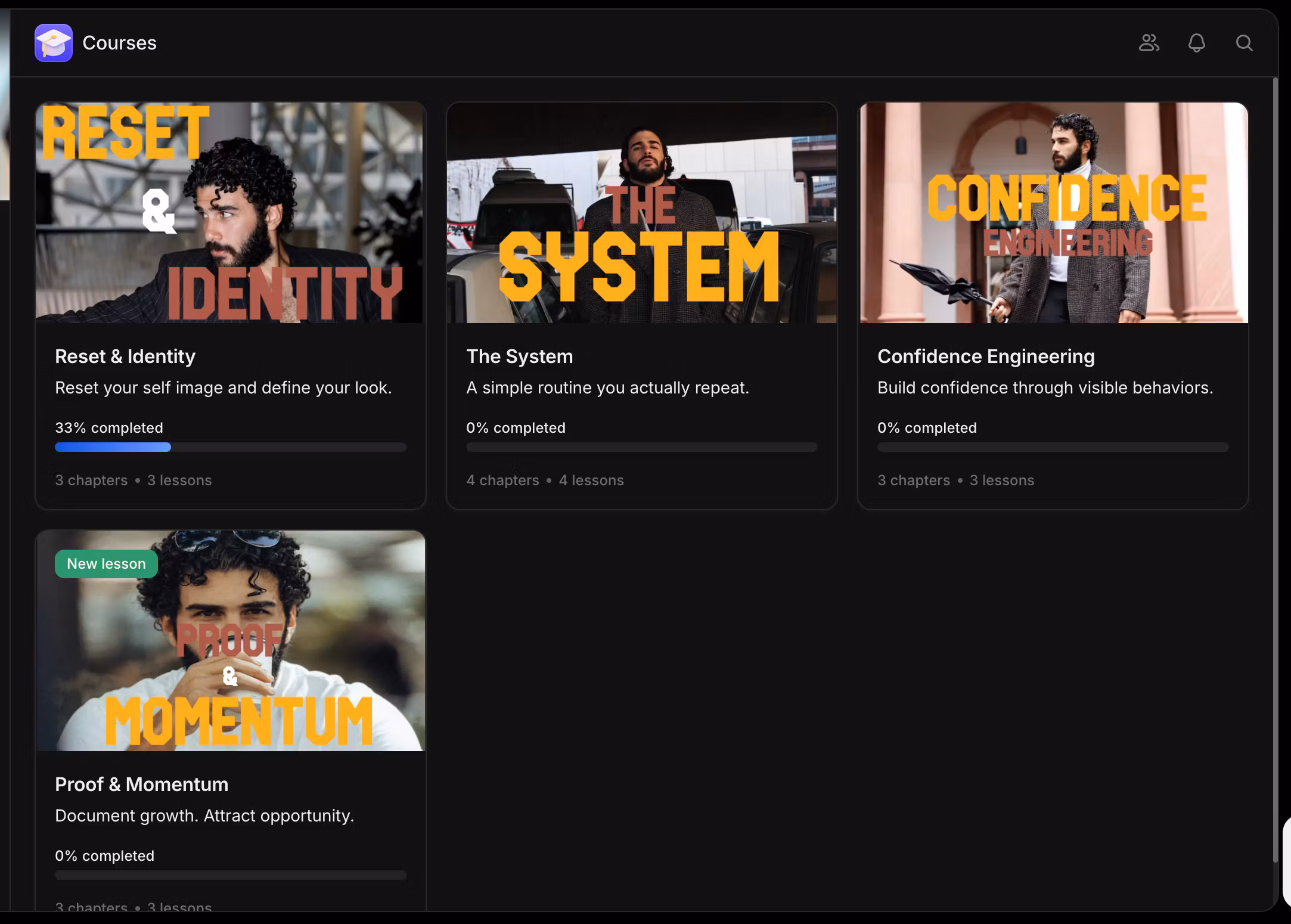
Task: Open the Proof & Momentum course thumbnail
Action: pyautogui.click(x=230, y=641)
